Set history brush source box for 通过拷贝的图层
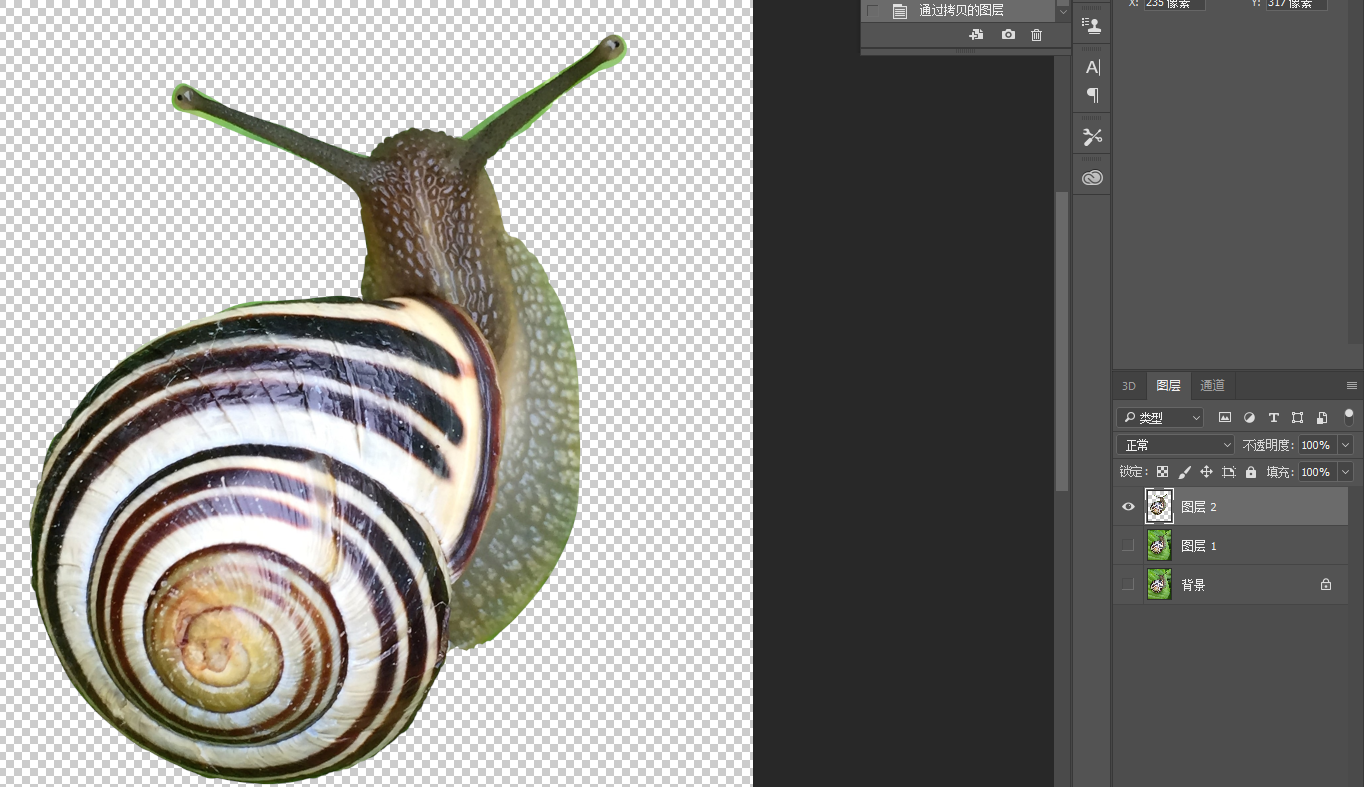Screen dimensions: 1364x787 (872, 11)
